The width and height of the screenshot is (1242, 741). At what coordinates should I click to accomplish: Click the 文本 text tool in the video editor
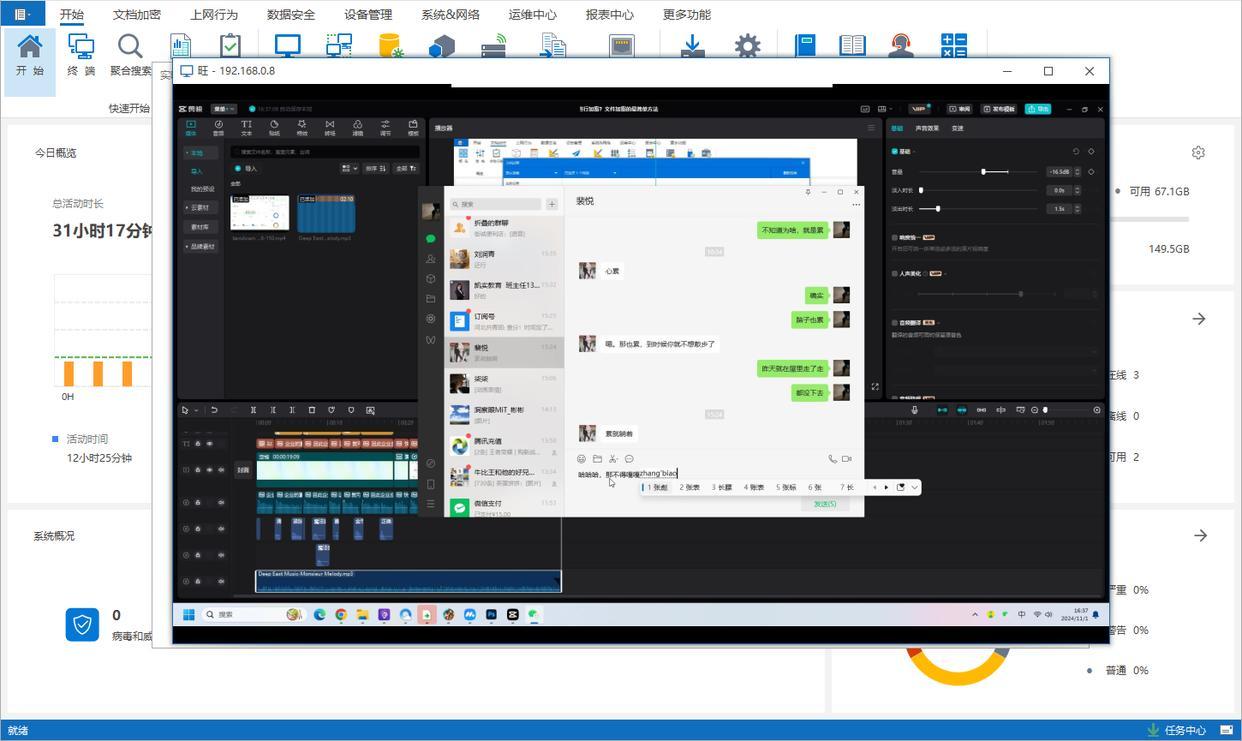click(x=246, y=127)
